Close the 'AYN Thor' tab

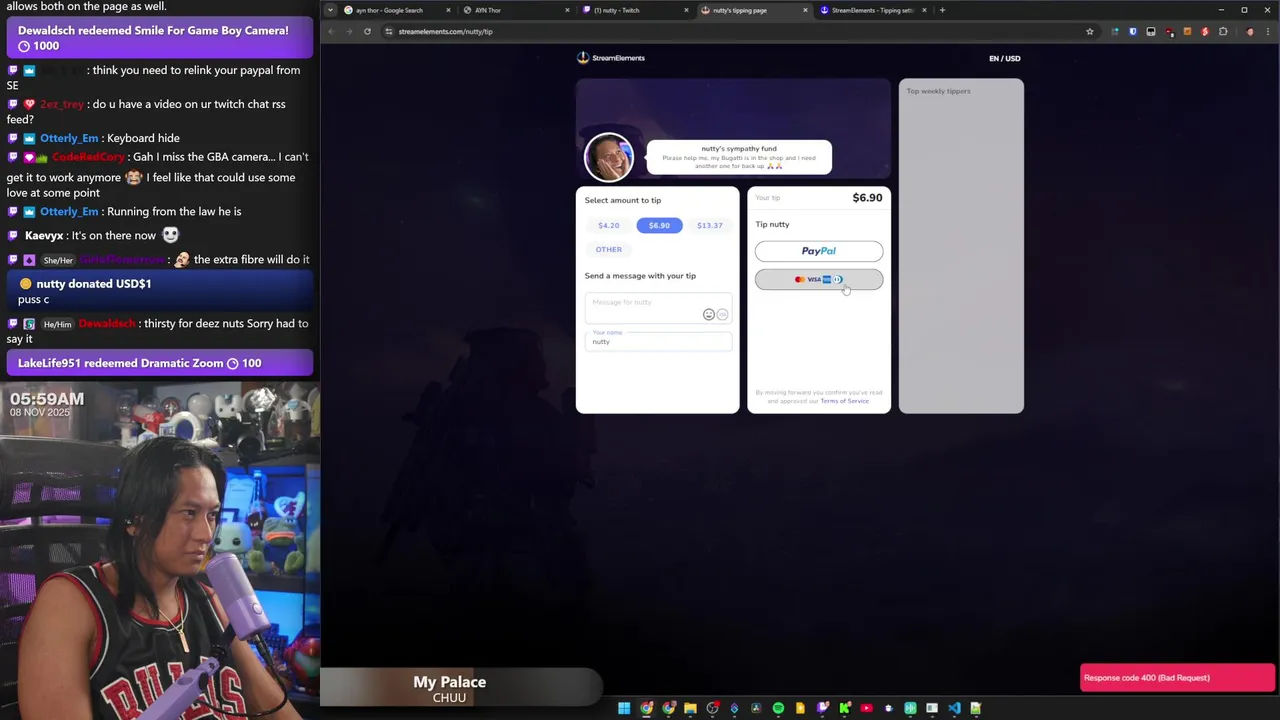(567, 10)
